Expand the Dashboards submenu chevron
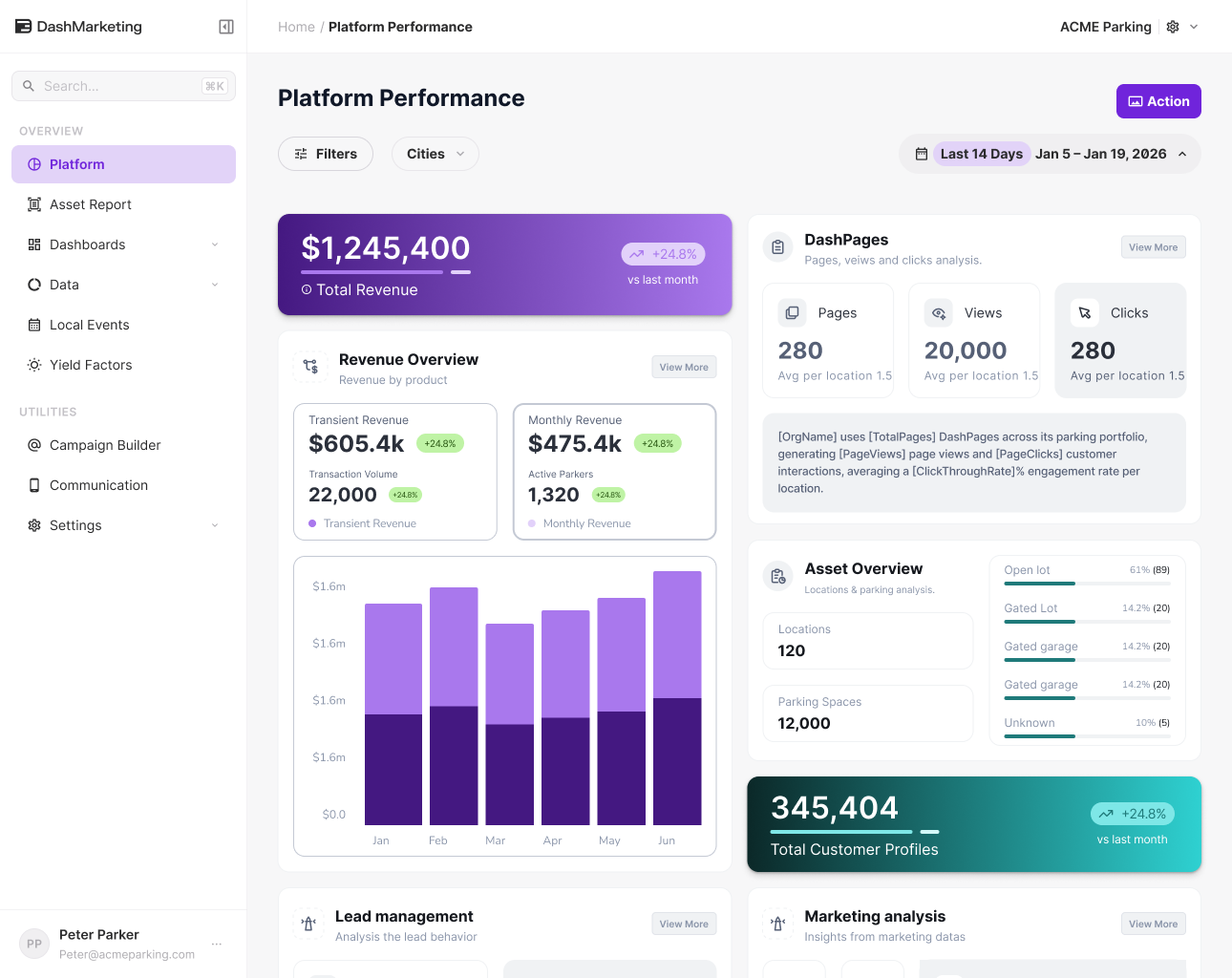 pos(215,244)
